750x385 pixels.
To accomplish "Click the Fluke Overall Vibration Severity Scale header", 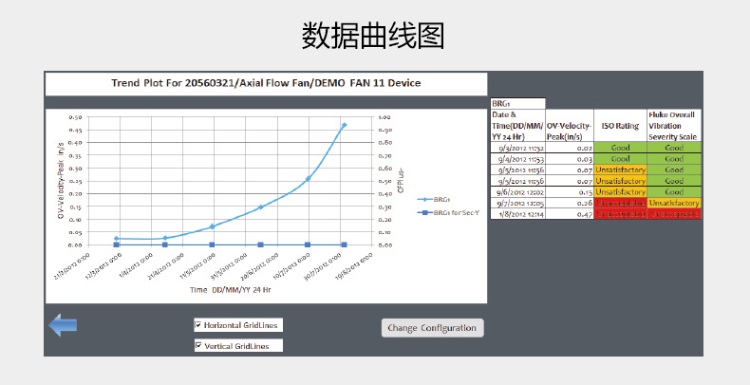I will 674,126.
